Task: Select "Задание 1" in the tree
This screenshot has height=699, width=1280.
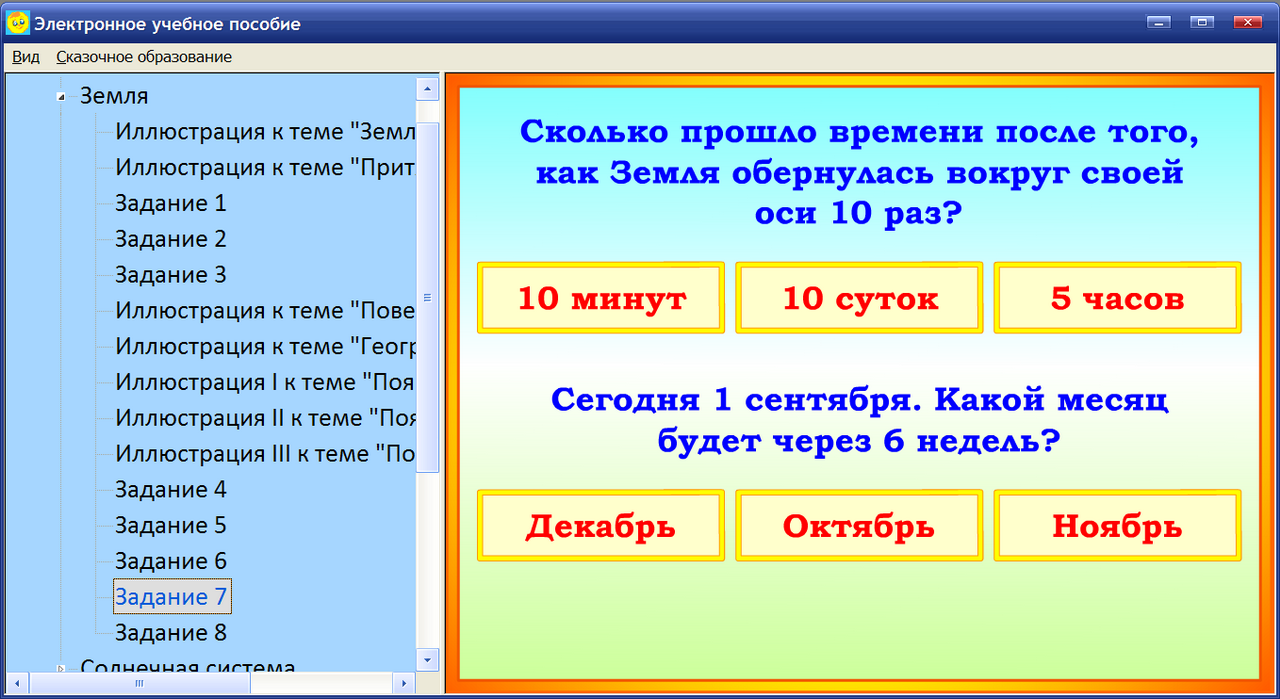Action: (x=170, y=203)
